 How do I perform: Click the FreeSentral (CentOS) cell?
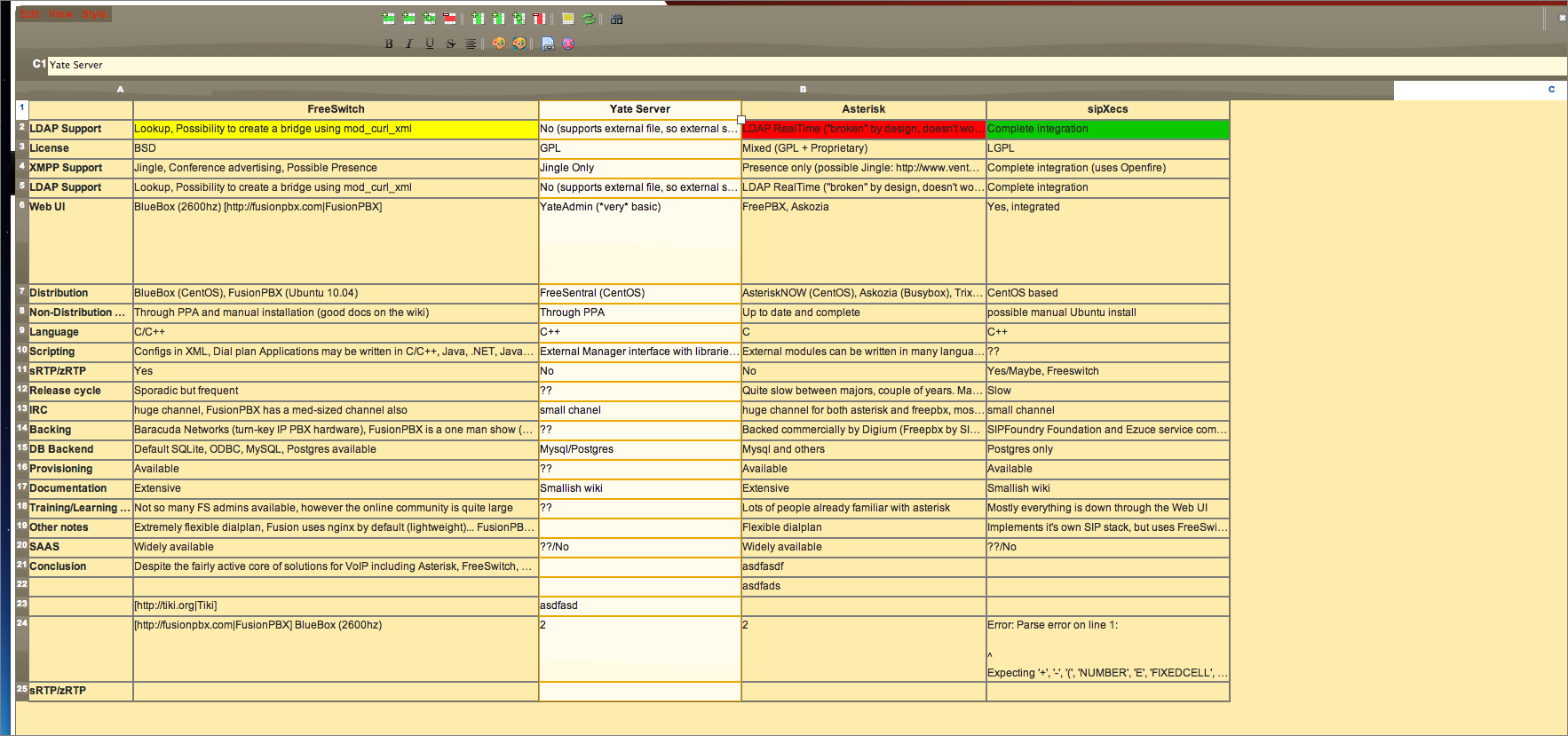(640, 293)
